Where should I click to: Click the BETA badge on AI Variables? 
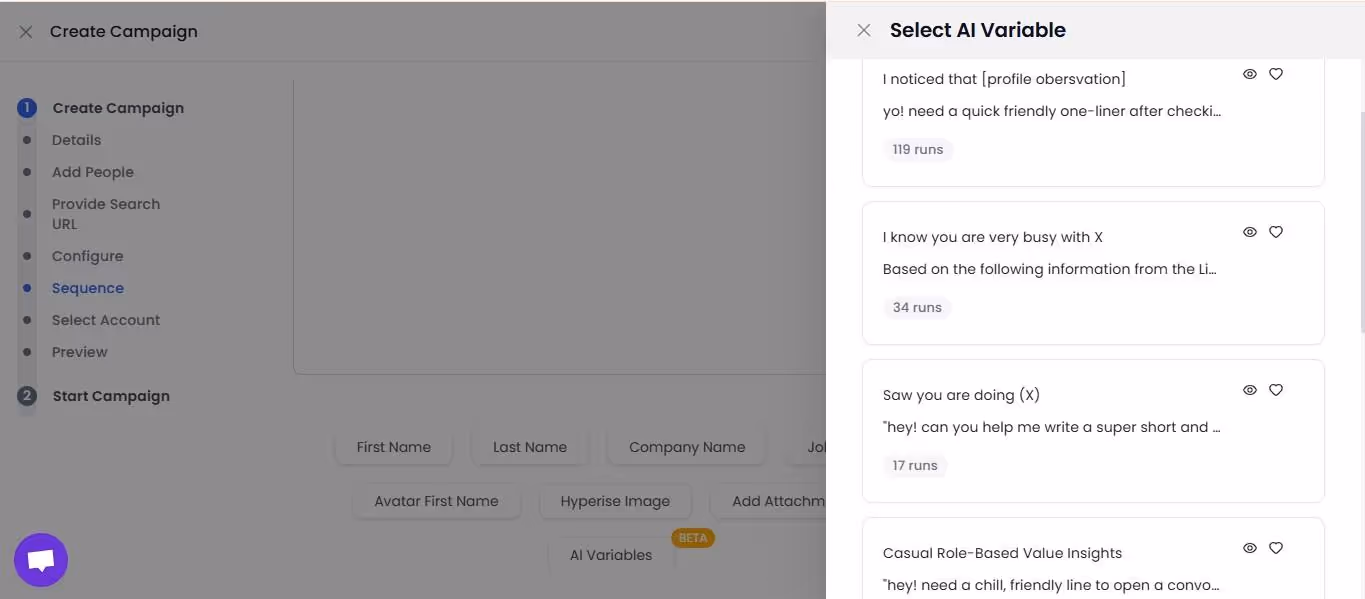pos(693,538)
